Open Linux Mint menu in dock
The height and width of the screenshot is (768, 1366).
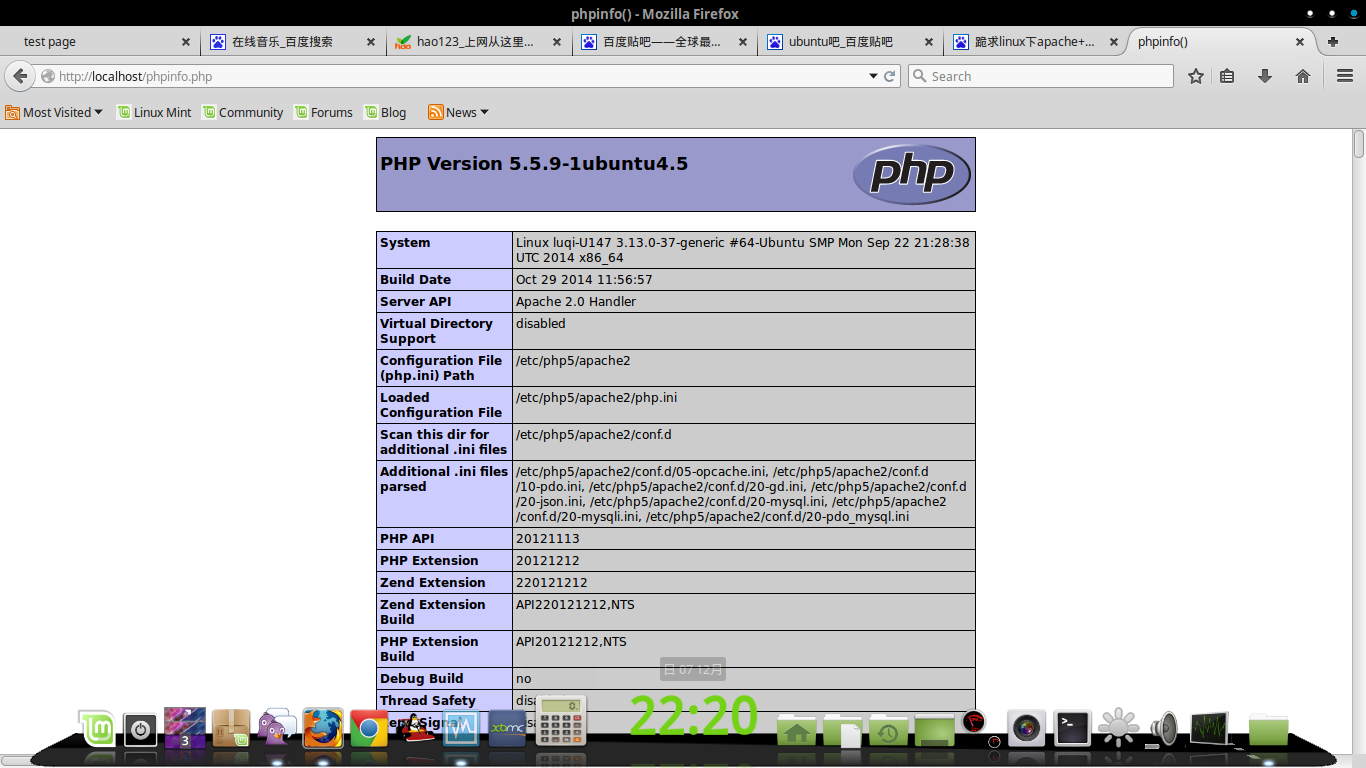point(98,728)
